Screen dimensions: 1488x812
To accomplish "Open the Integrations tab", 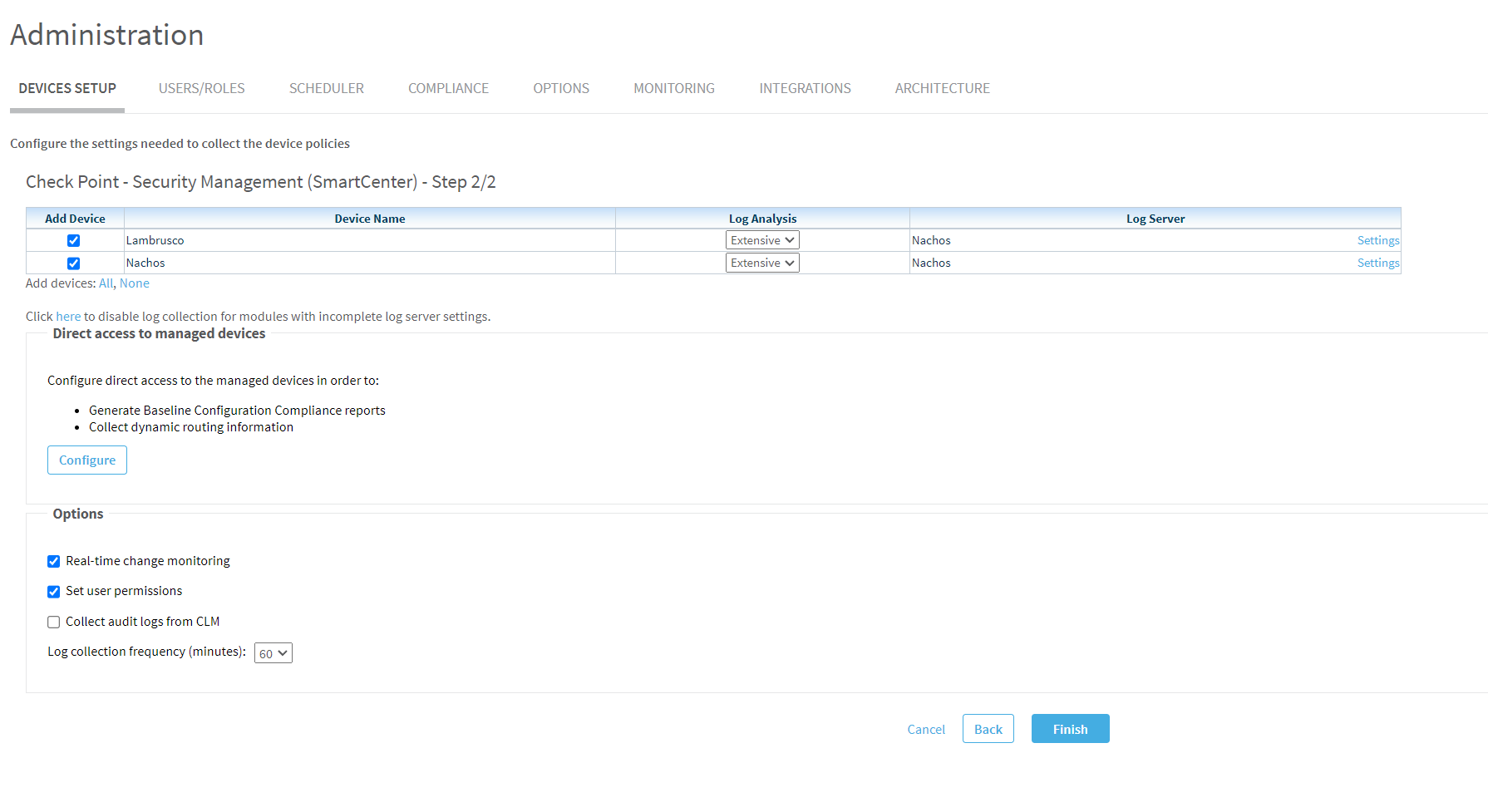I will pyautogui.click(x=805, y=88).
